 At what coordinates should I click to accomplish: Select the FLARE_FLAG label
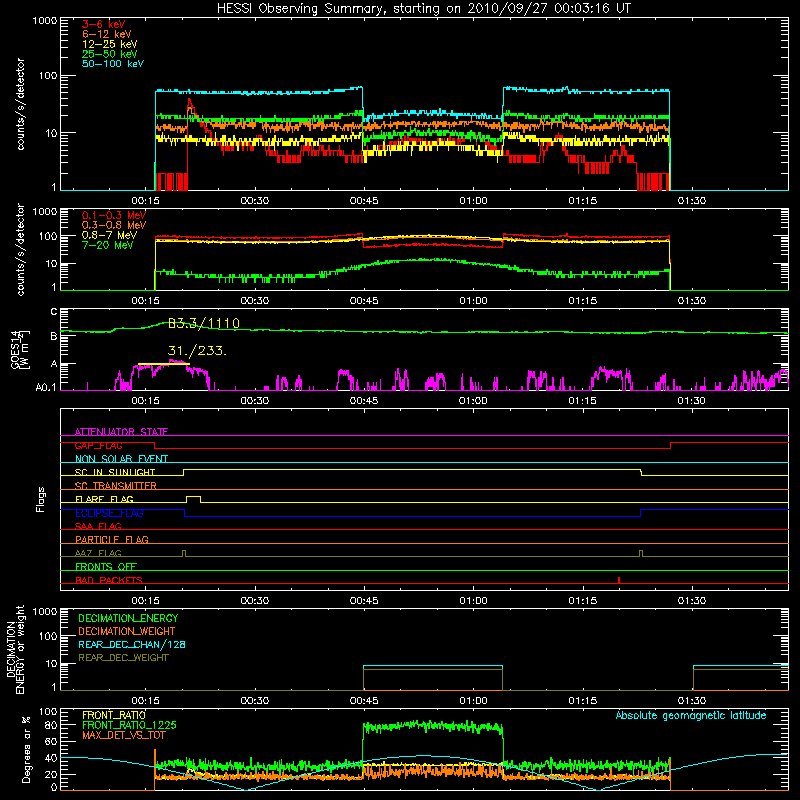click(104, 499)
